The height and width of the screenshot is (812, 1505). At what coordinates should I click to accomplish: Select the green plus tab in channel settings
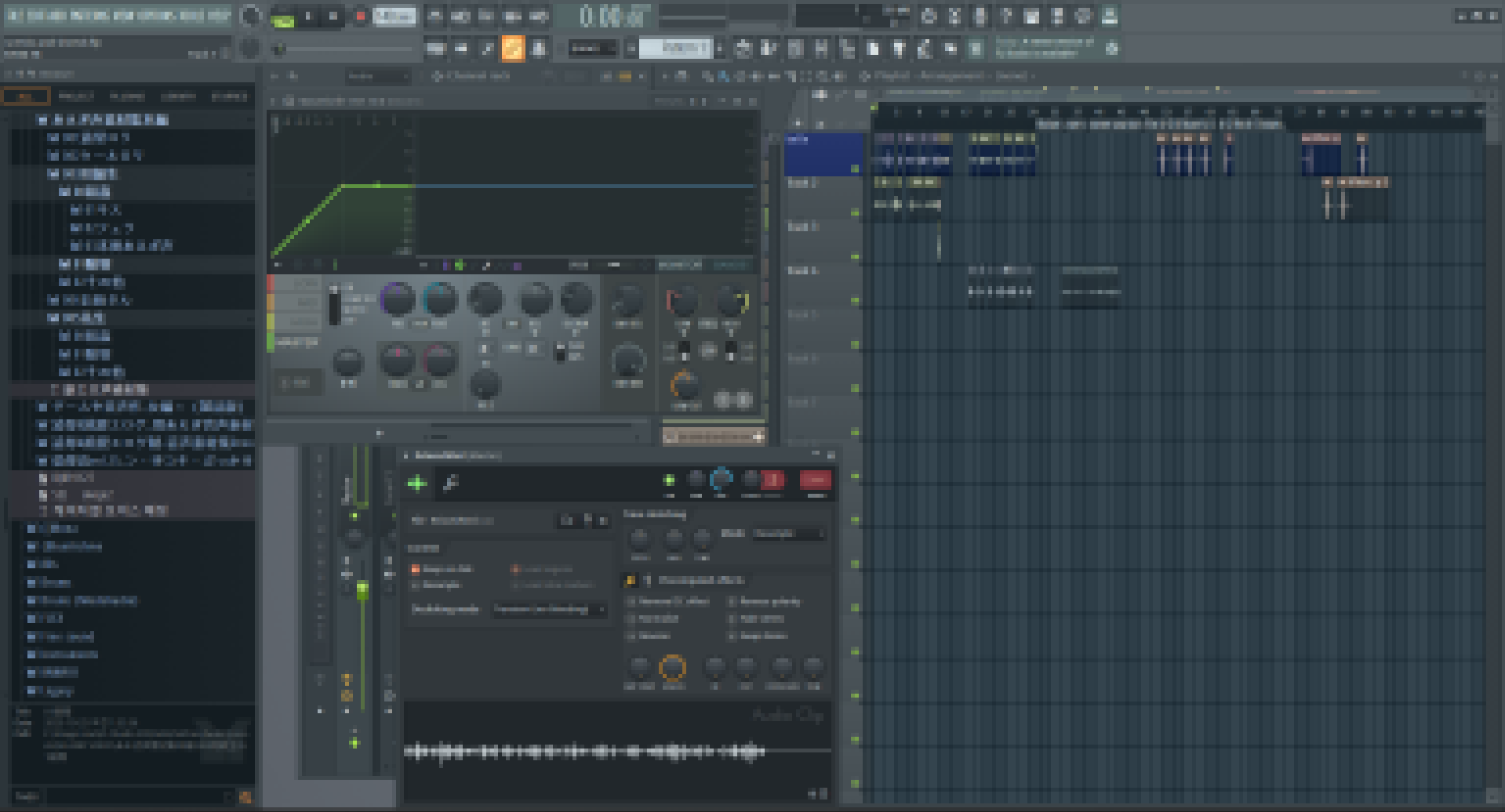tap(416, 483)
